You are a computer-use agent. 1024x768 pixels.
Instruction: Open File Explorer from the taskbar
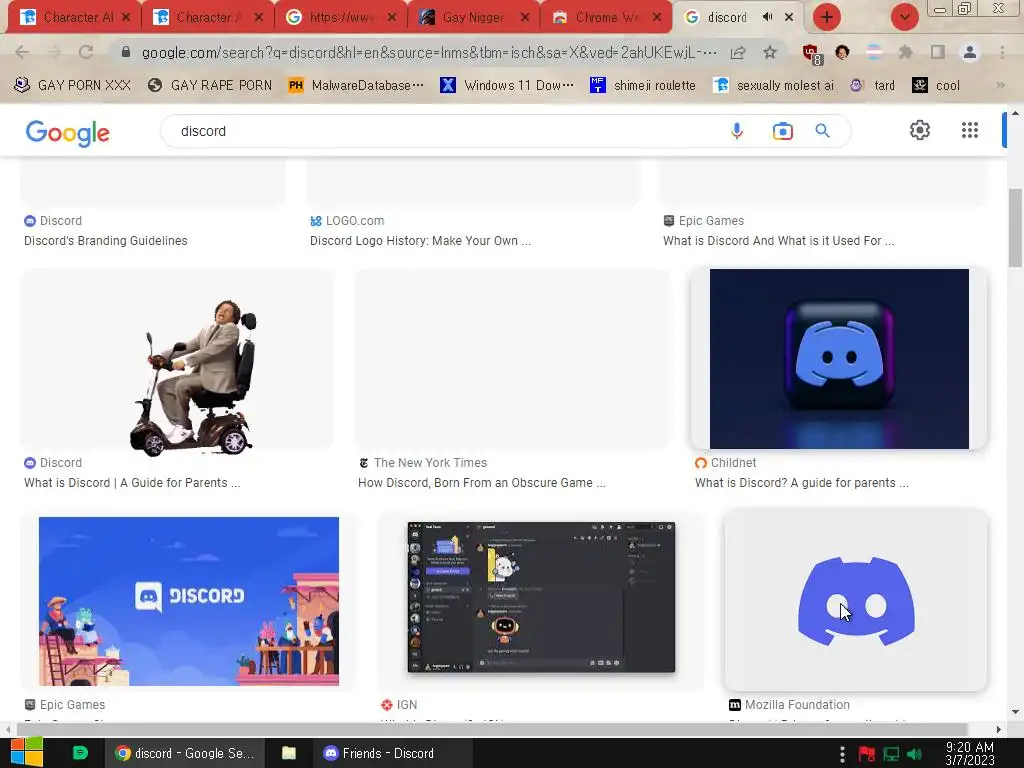pyautogui.click(x=289, y=753)
